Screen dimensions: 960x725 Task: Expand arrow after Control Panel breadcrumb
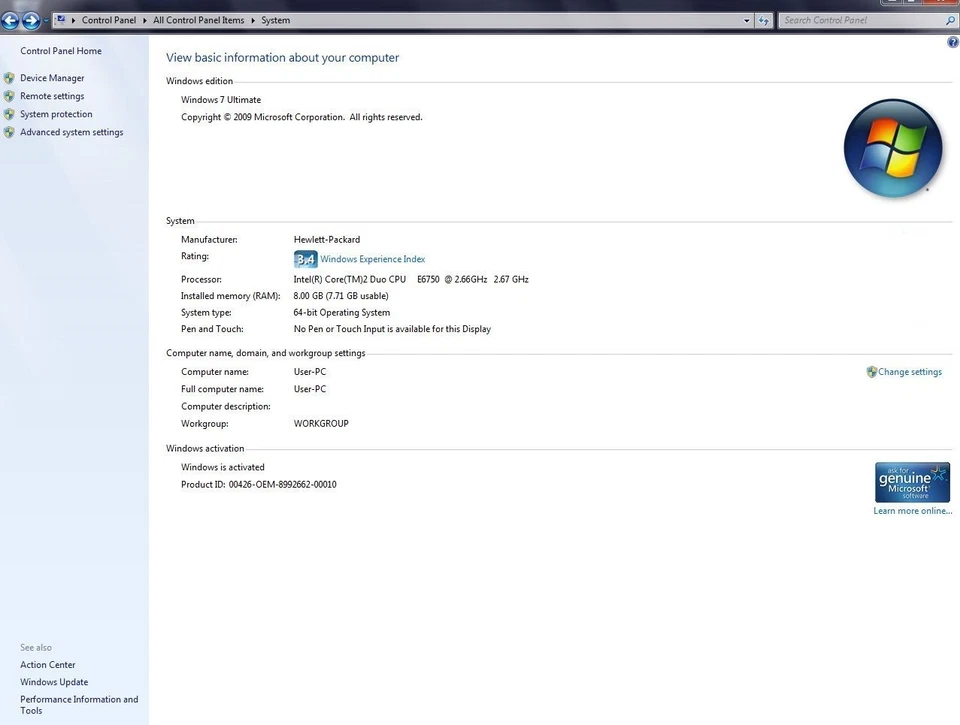[145, 20]
